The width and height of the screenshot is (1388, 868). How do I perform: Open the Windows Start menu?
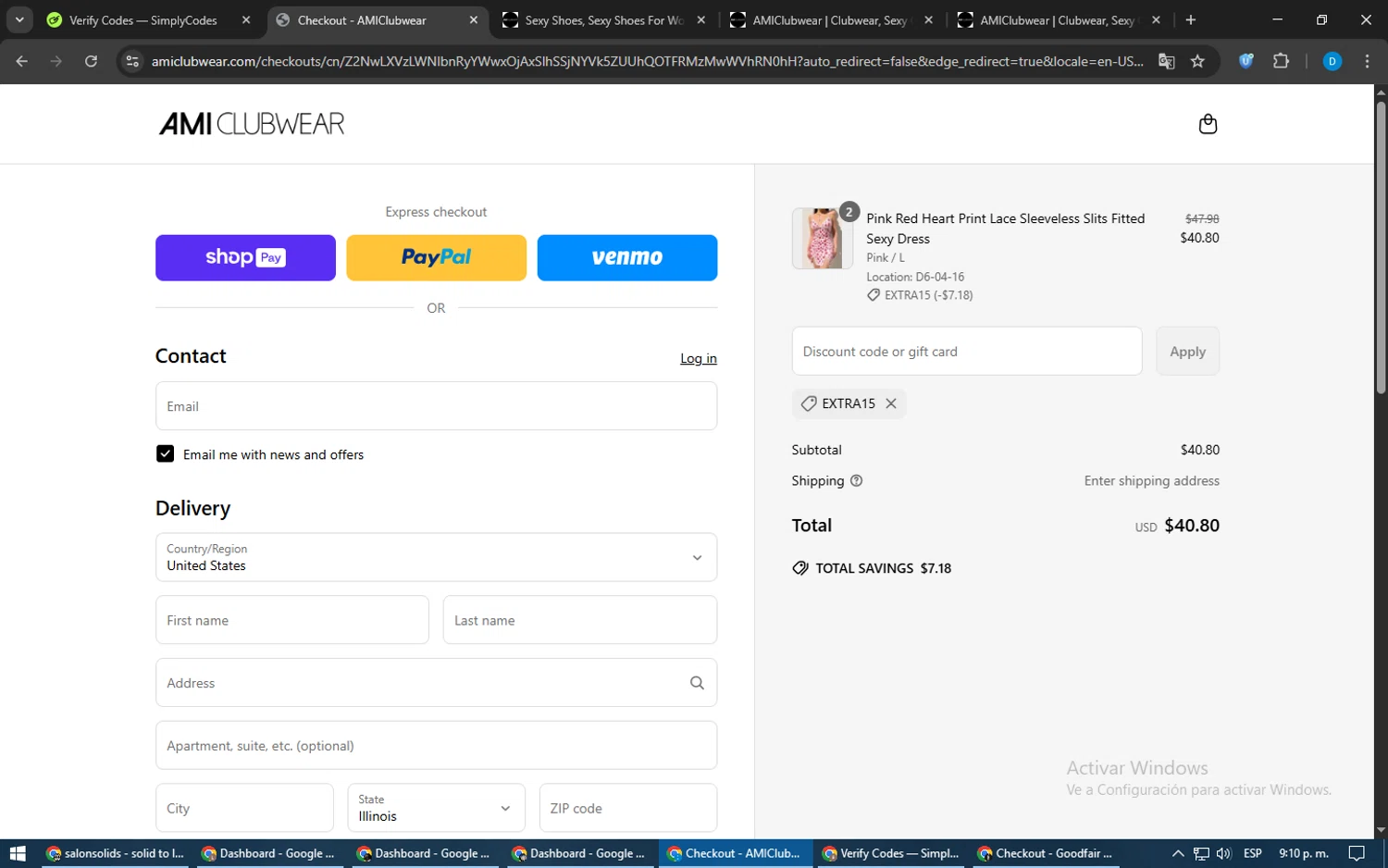click(x=18, y=853)
